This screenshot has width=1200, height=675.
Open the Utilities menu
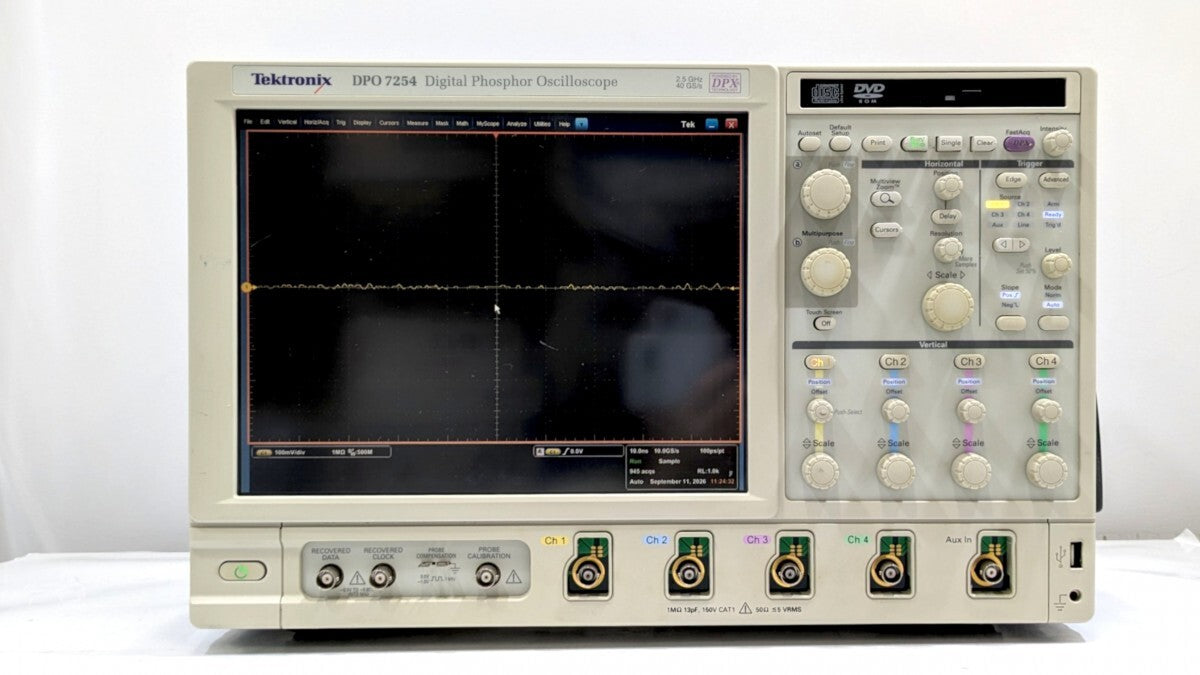pyautogui.click(x=542, y=122)
